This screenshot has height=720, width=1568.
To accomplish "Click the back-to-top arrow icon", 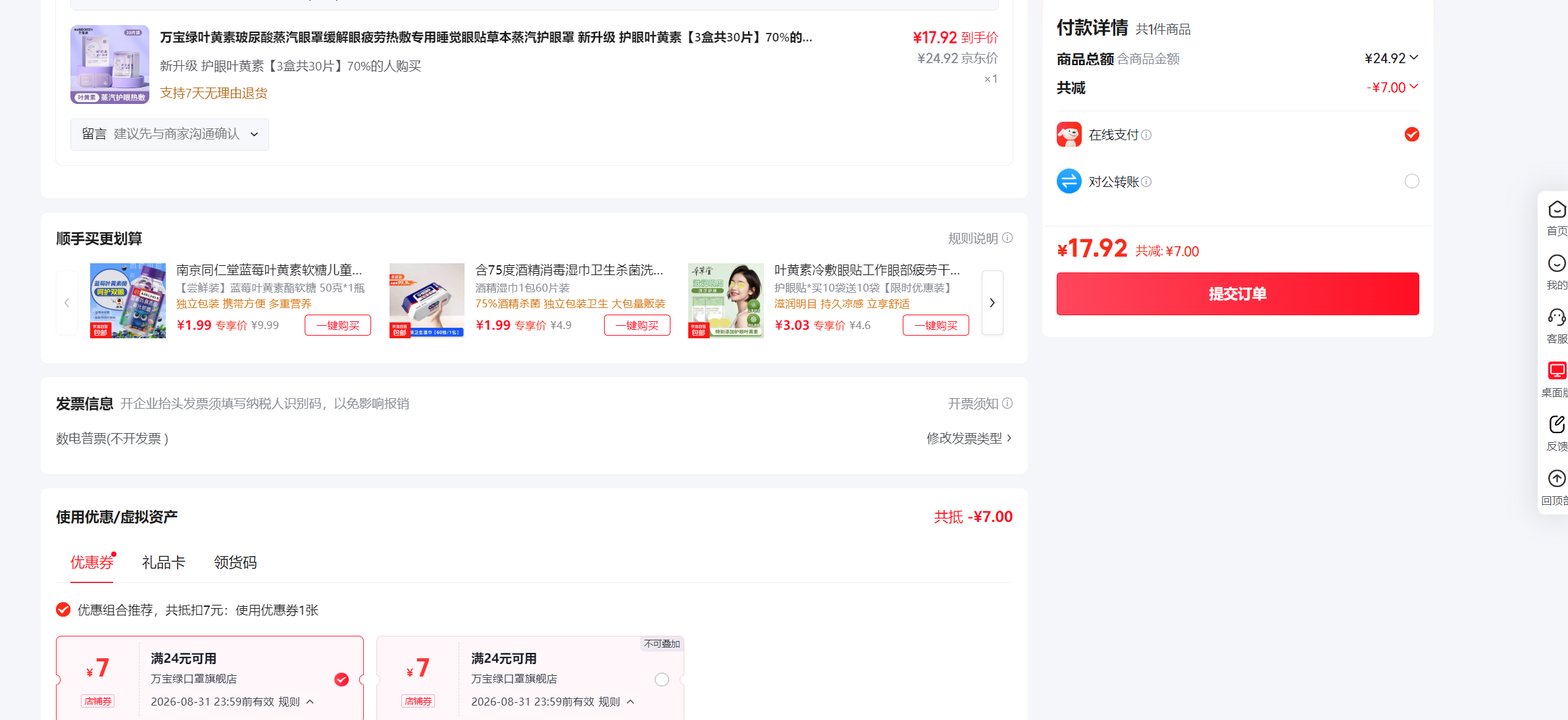I will (x=1557, y=478).
